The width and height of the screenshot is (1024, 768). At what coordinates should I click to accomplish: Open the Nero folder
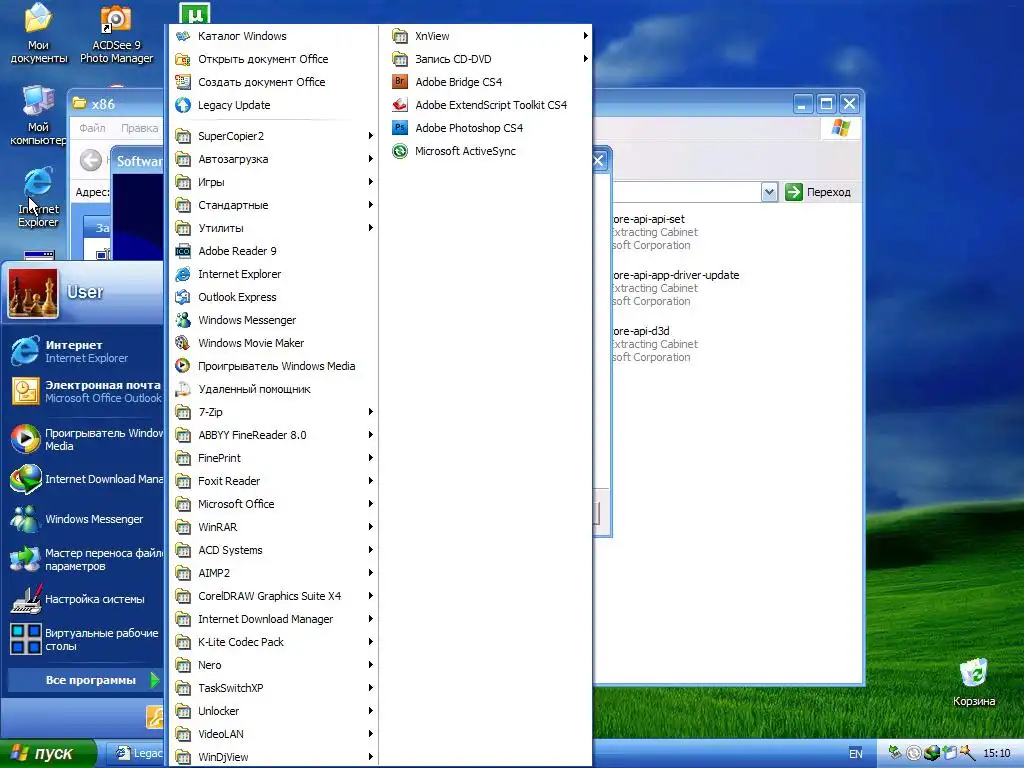click(274, 665)
